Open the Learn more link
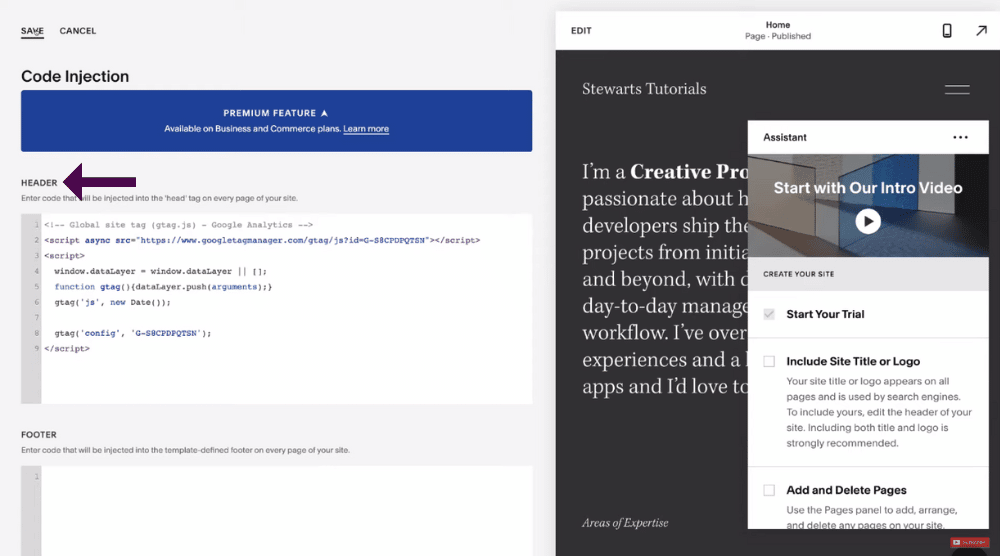This screenshot has width=1000, height=556. pyautogui.click(x=365, y=129)
